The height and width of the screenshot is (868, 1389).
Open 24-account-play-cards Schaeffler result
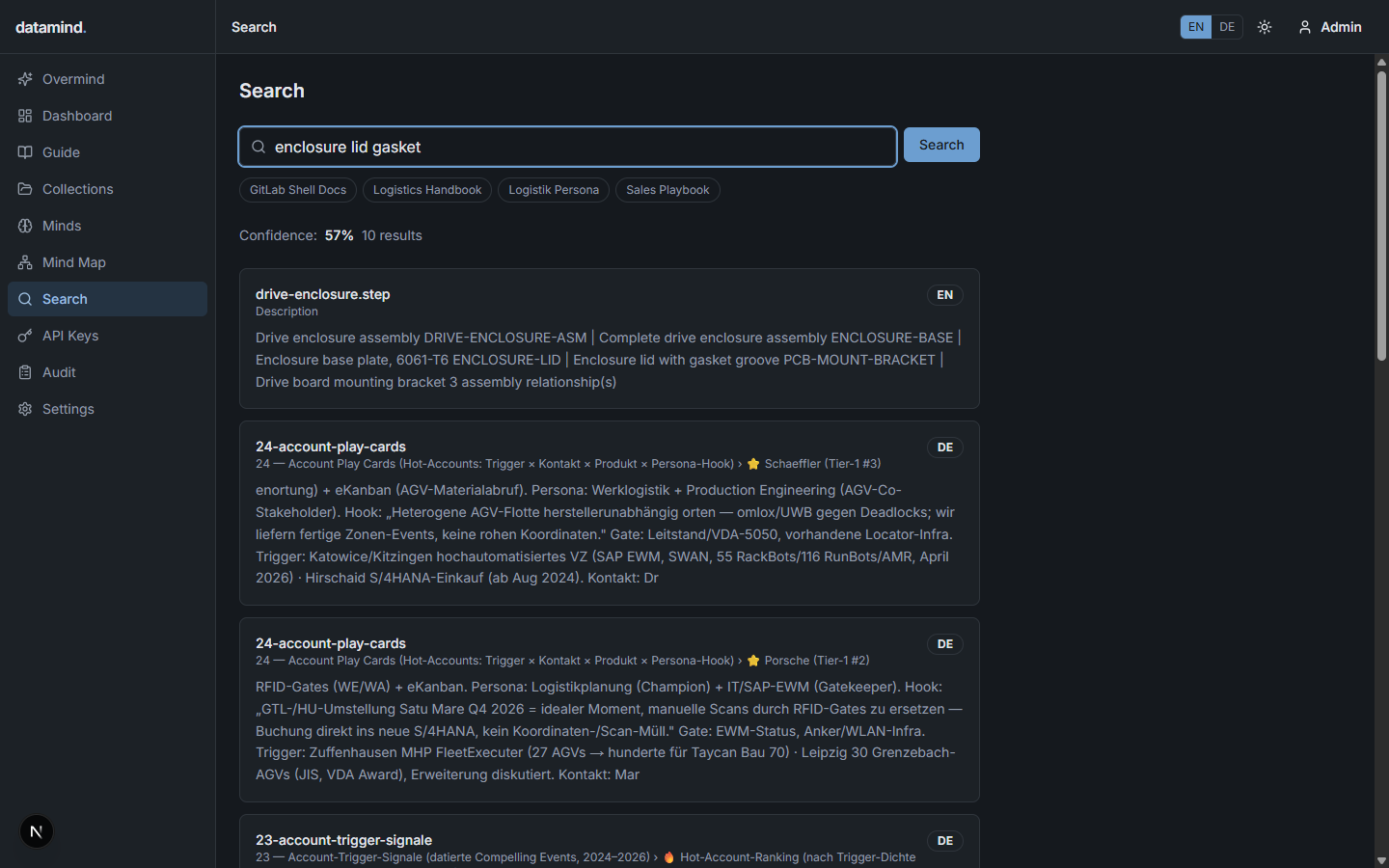pyautogui.click(x=610, y=513)
